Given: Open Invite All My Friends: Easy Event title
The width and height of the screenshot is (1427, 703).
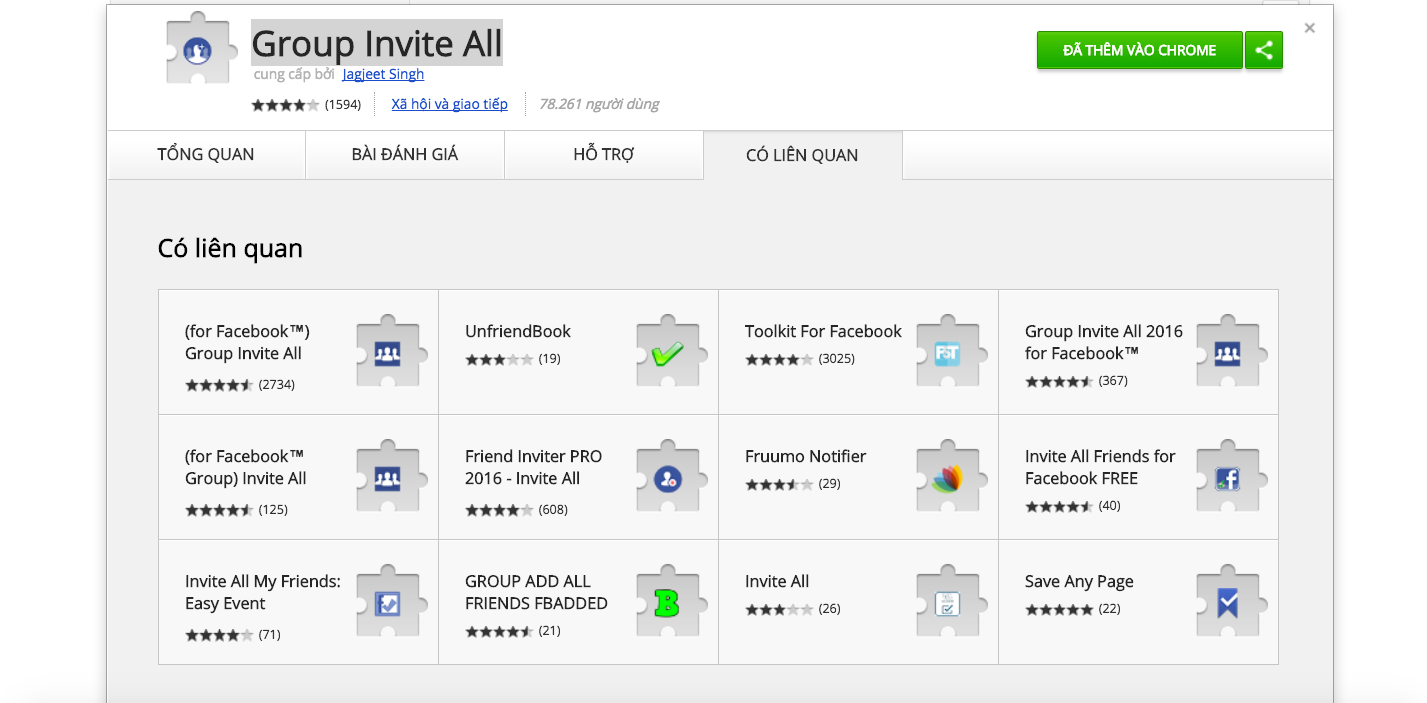Looking at the screenshot, I should 263,592.
